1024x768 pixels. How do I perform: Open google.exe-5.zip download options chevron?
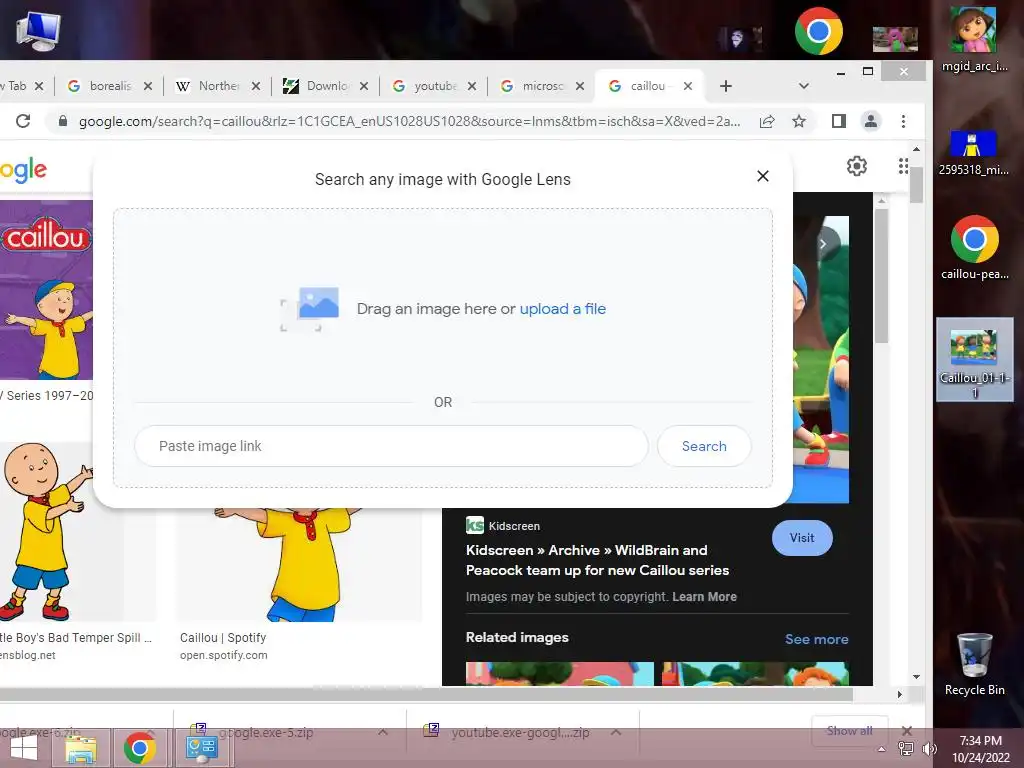[x=383, y=732]
